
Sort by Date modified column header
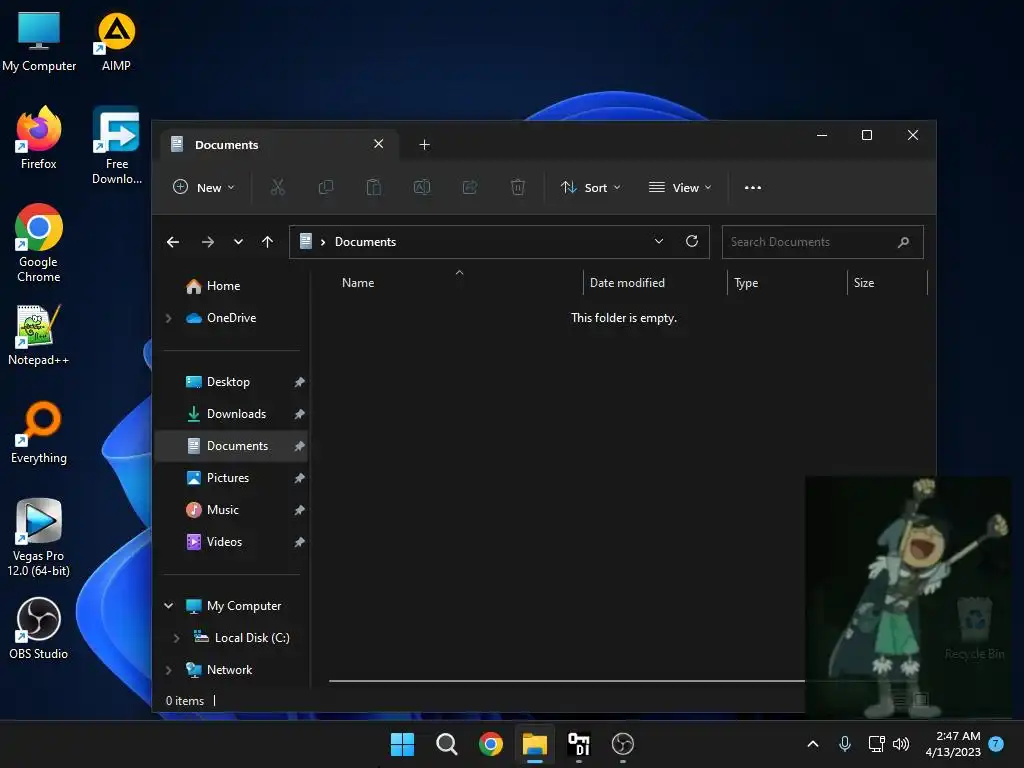pyautogui.click(x=655, y=283)
